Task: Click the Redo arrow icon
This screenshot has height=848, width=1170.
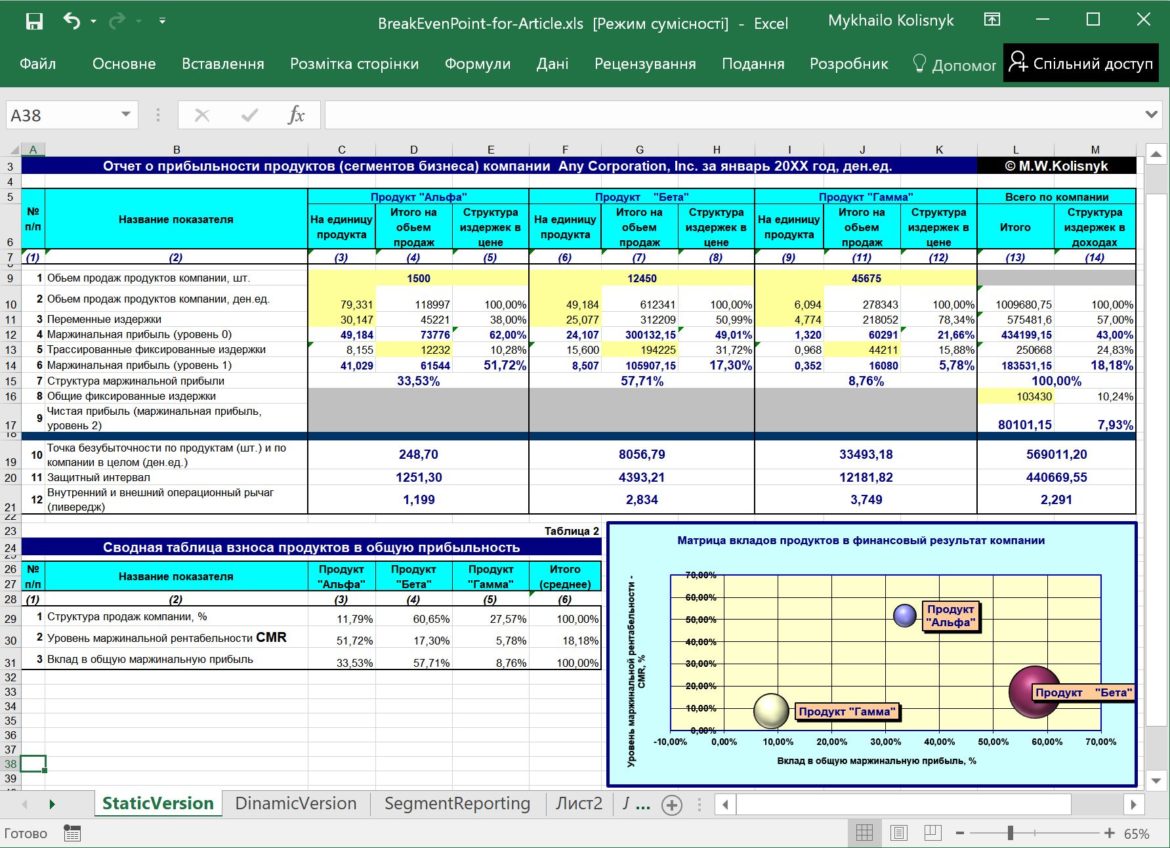Action: click(116, 21)
